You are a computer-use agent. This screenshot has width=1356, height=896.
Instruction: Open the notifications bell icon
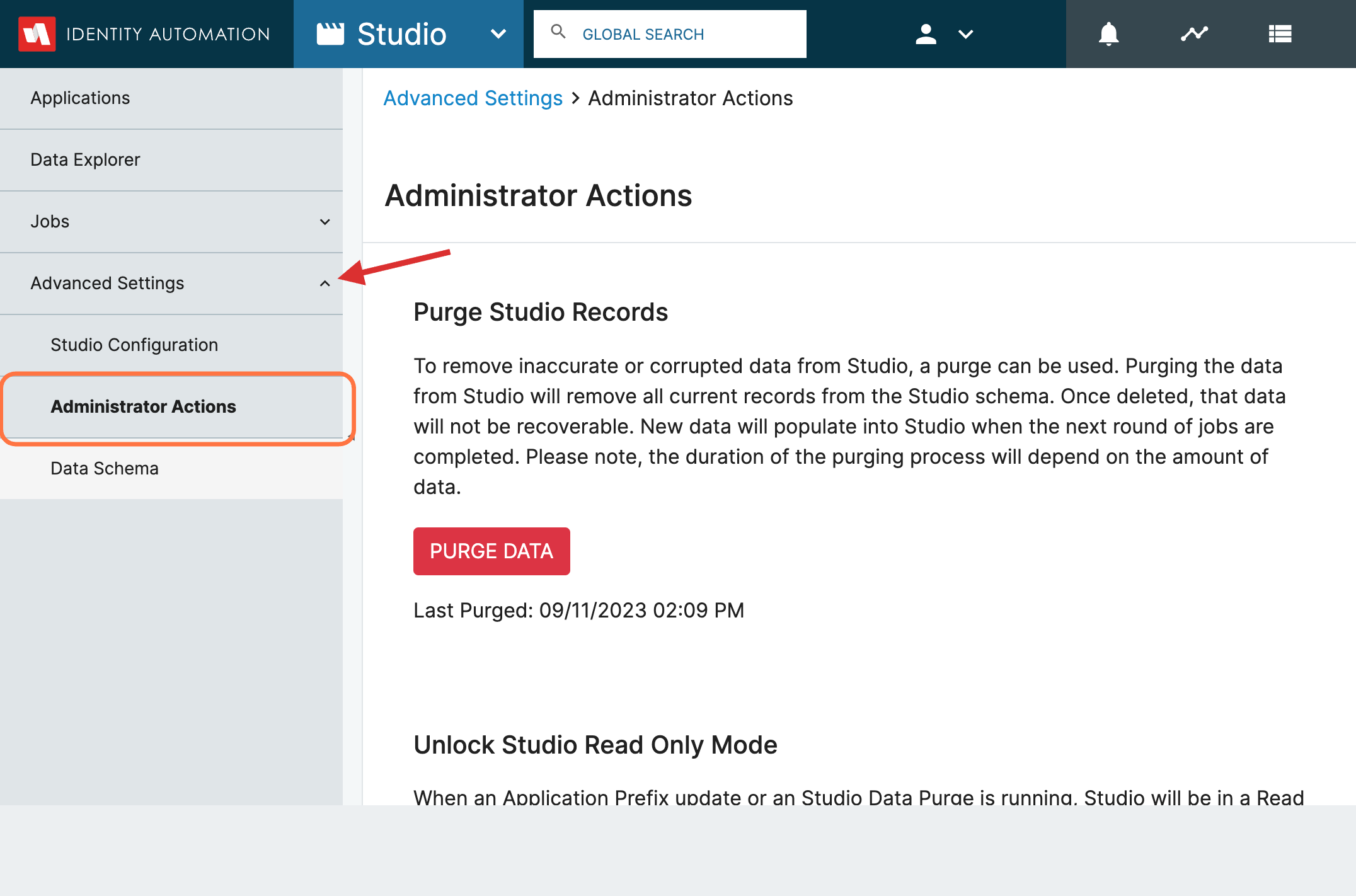click(x=1108, y=34)
